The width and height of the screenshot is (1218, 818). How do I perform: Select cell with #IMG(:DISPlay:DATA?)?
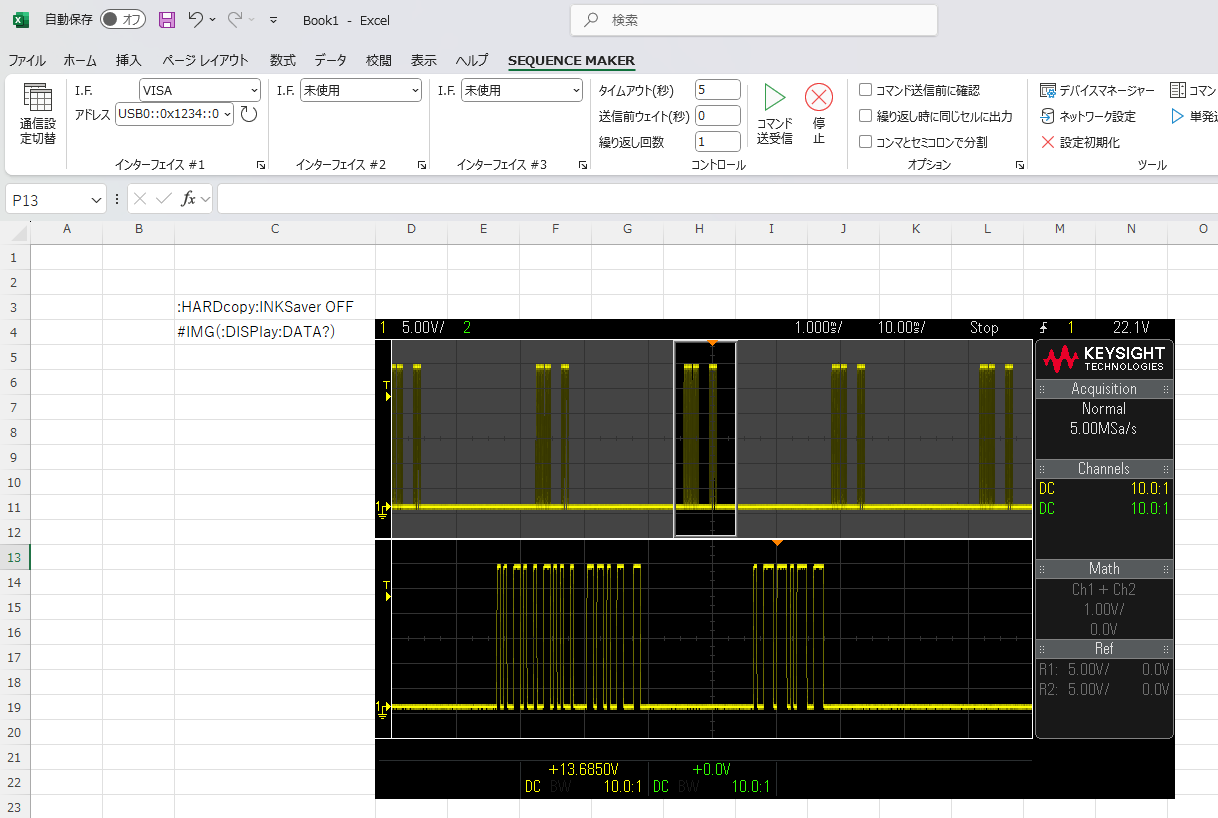point(275,332)
